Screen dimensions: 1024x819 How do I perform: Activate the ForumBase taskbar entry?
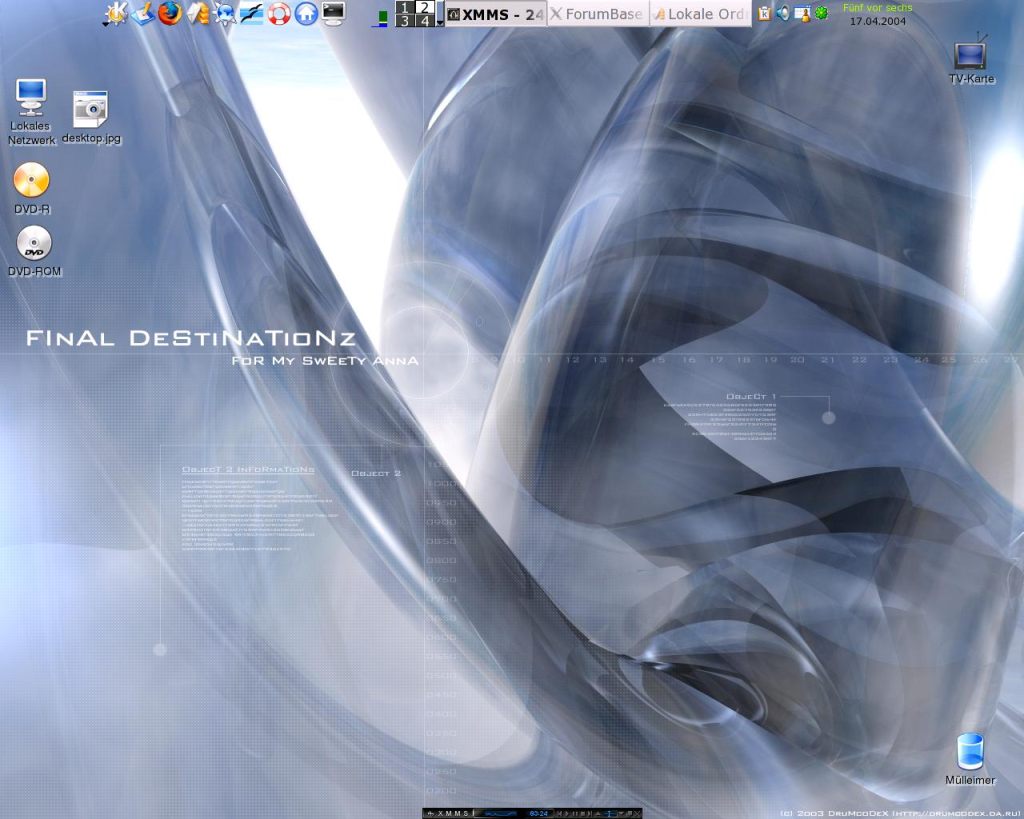(x=598, y=14)
